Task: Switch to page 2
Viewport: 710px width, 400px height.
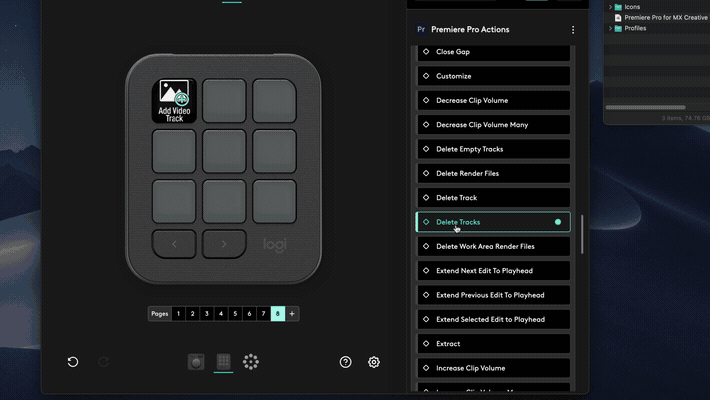Action: [x=192, y=313]
